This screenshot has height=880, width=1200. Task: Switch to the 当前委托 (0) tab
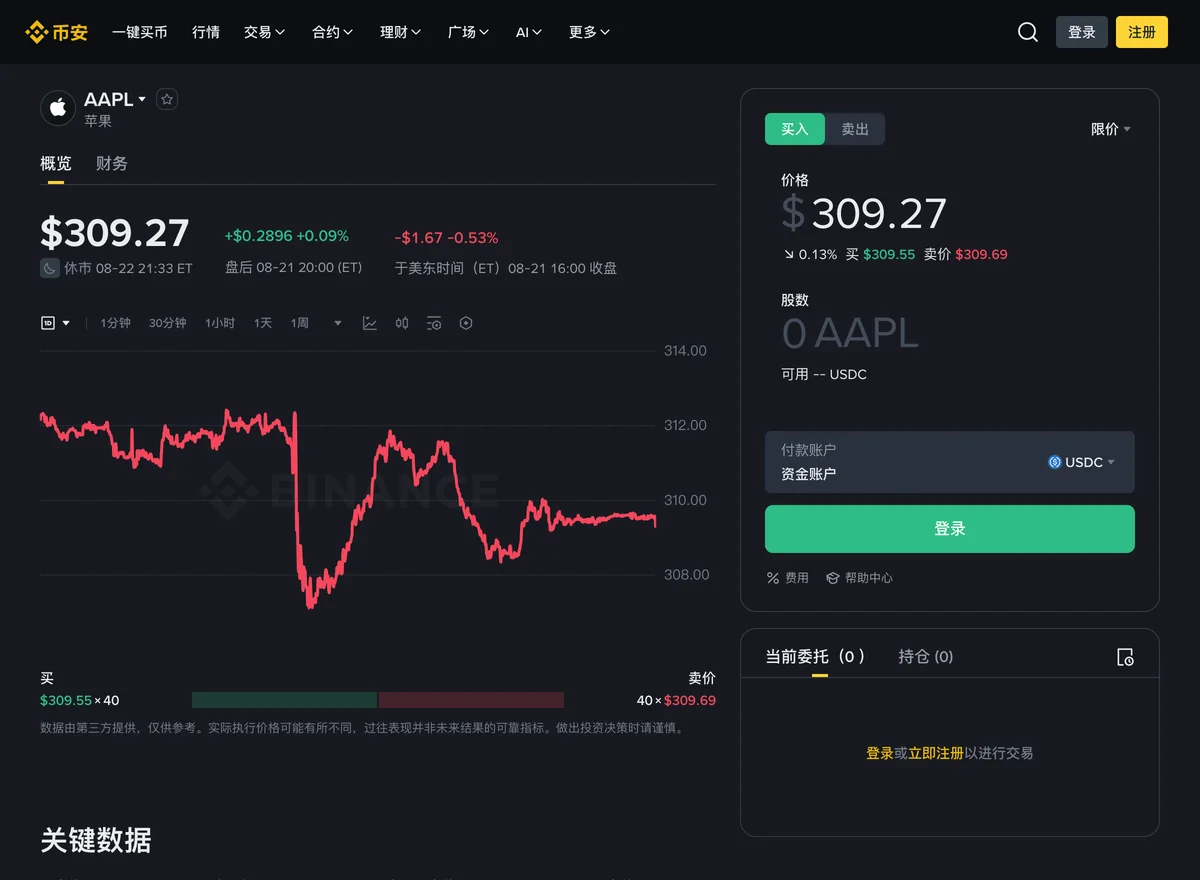pyautogui.click(x=815, y=657)
